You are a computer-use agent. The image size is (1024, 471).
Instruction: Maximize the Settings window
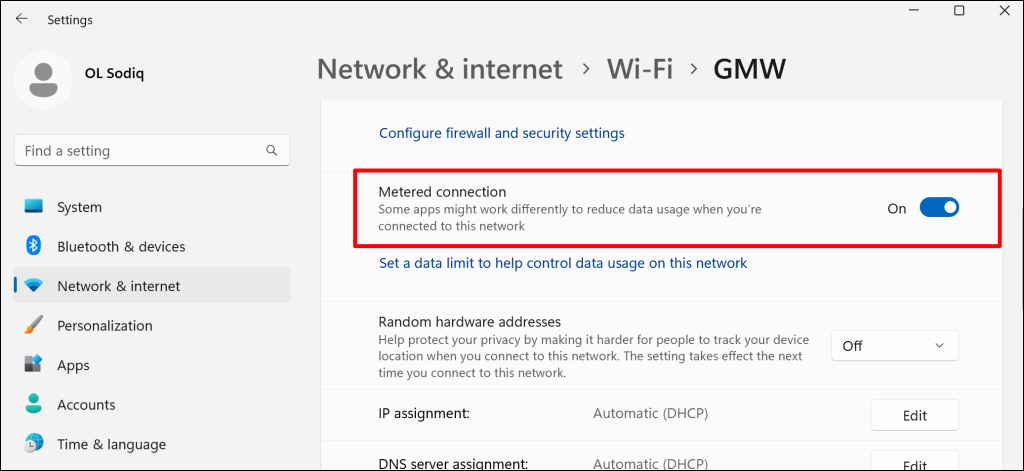tap(959, 11)
